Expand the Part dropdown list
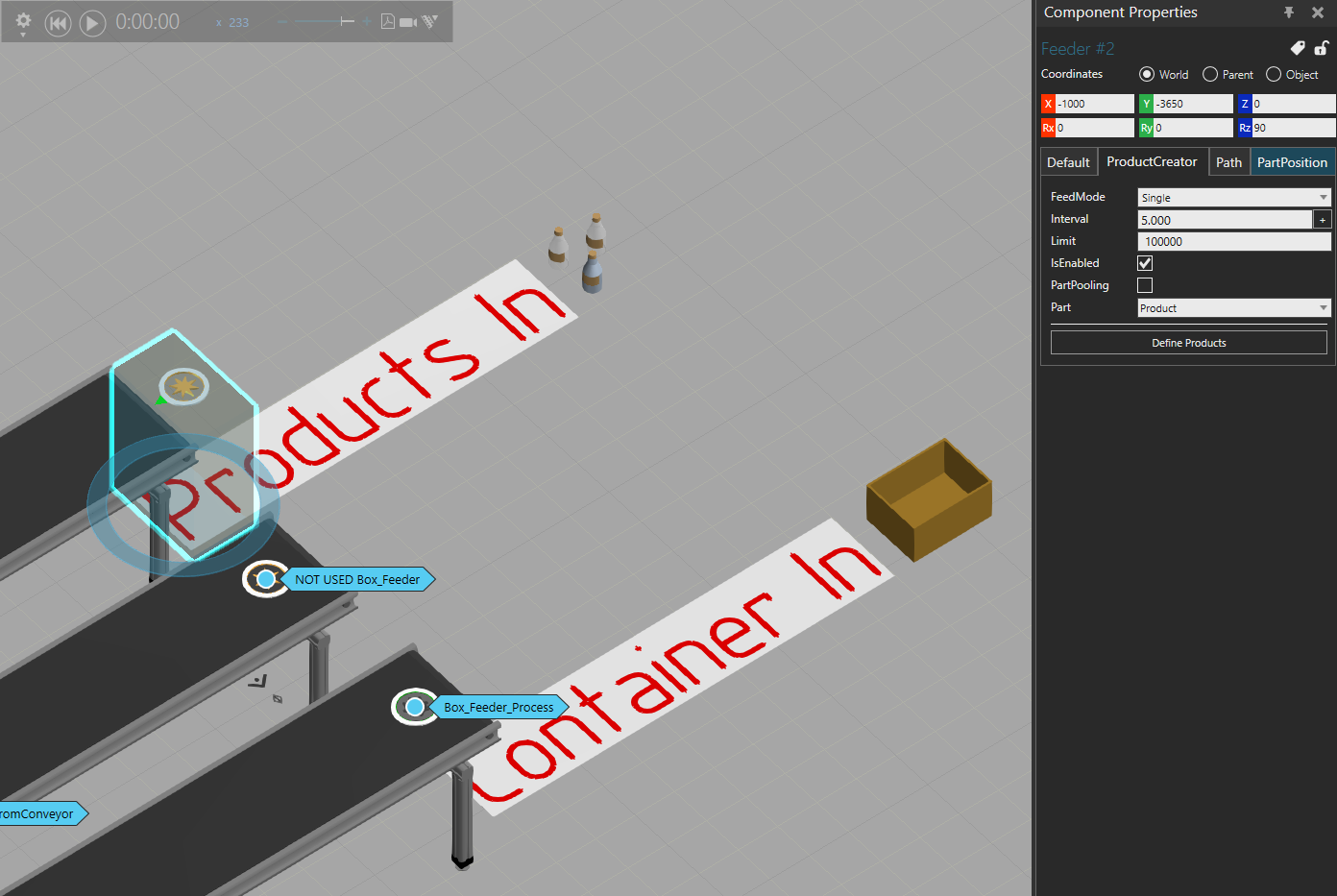 tap(1234, 308)
